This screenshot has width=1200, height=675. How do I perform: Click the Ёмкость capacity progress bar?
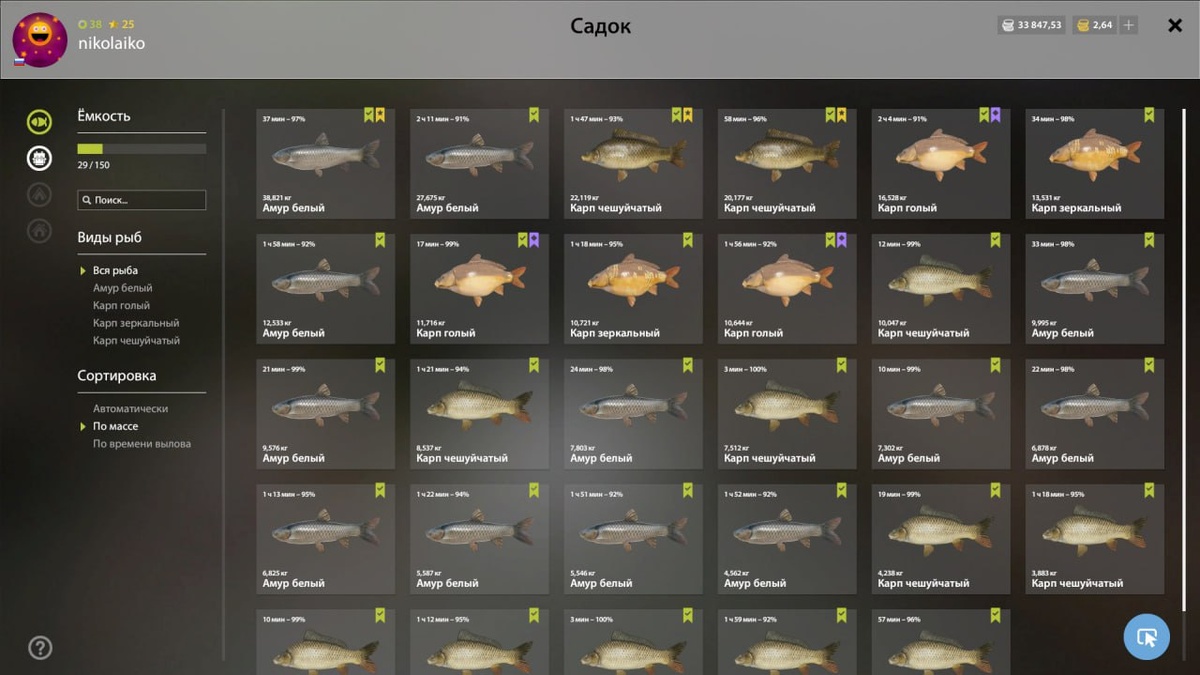click(x=142, y=149)
